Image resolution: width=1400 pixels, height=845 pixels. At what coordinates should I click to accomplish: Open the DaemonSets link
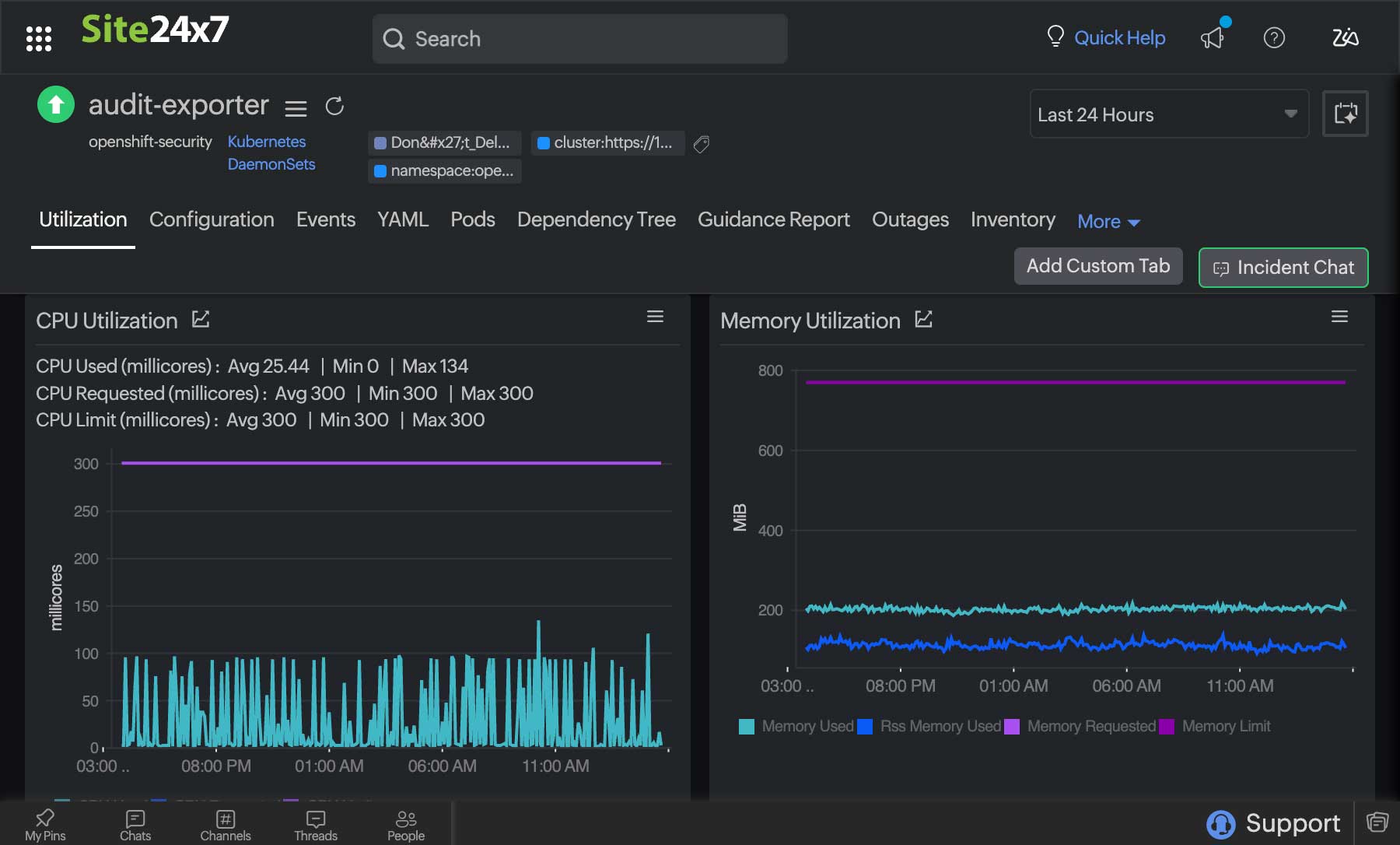271,164
